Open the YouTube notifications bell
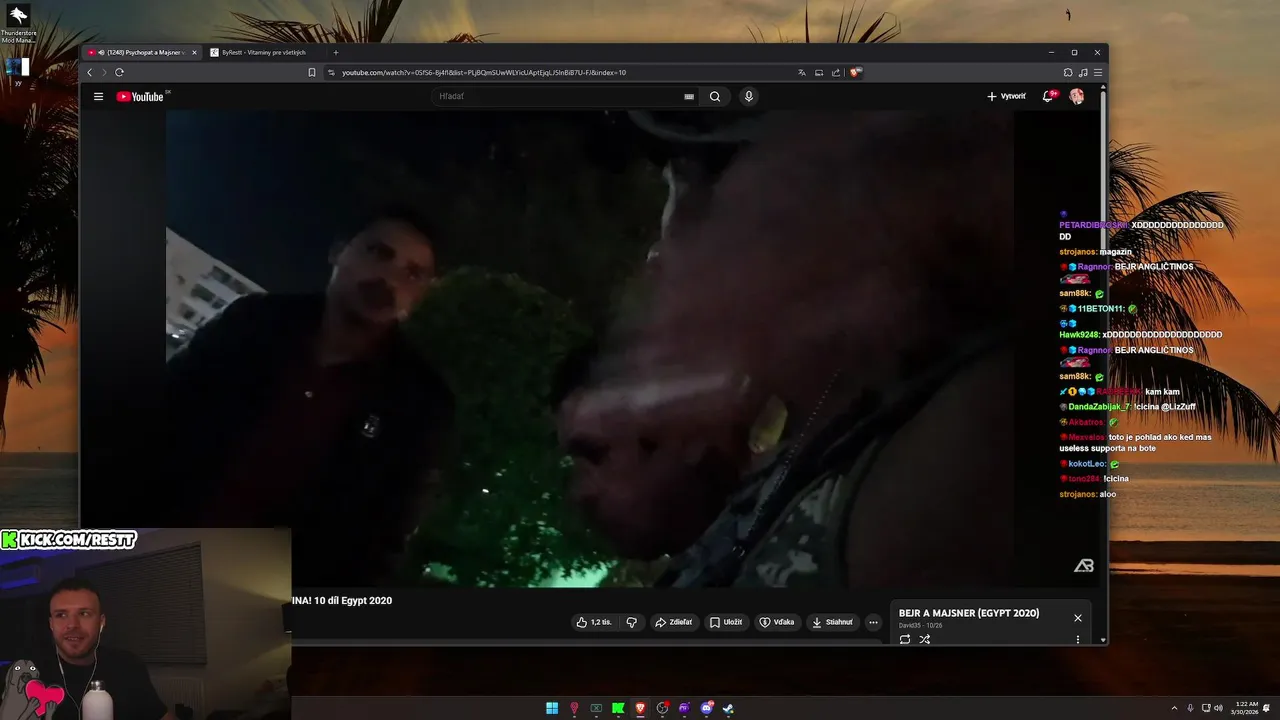Viewport: 1280px width, 720px height. pyautogui.click(x=1048, y=96)
